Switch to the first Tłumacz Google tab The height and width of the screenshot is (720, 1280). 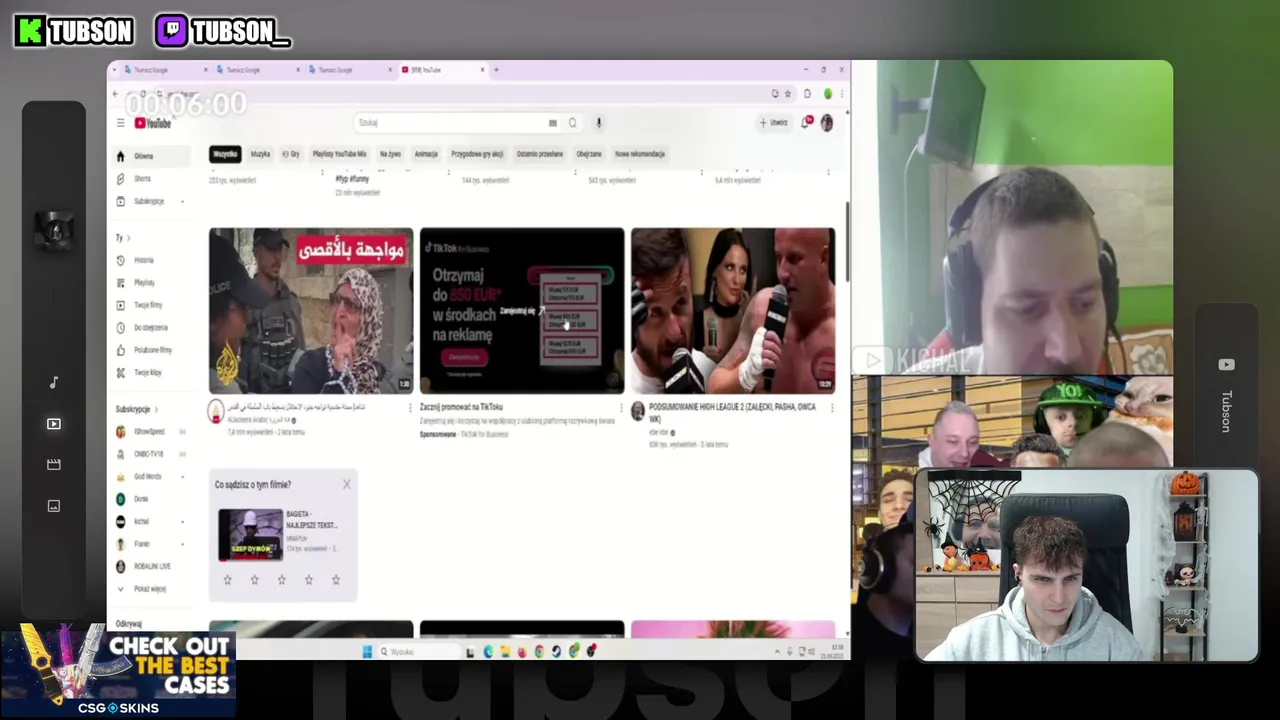160,70
